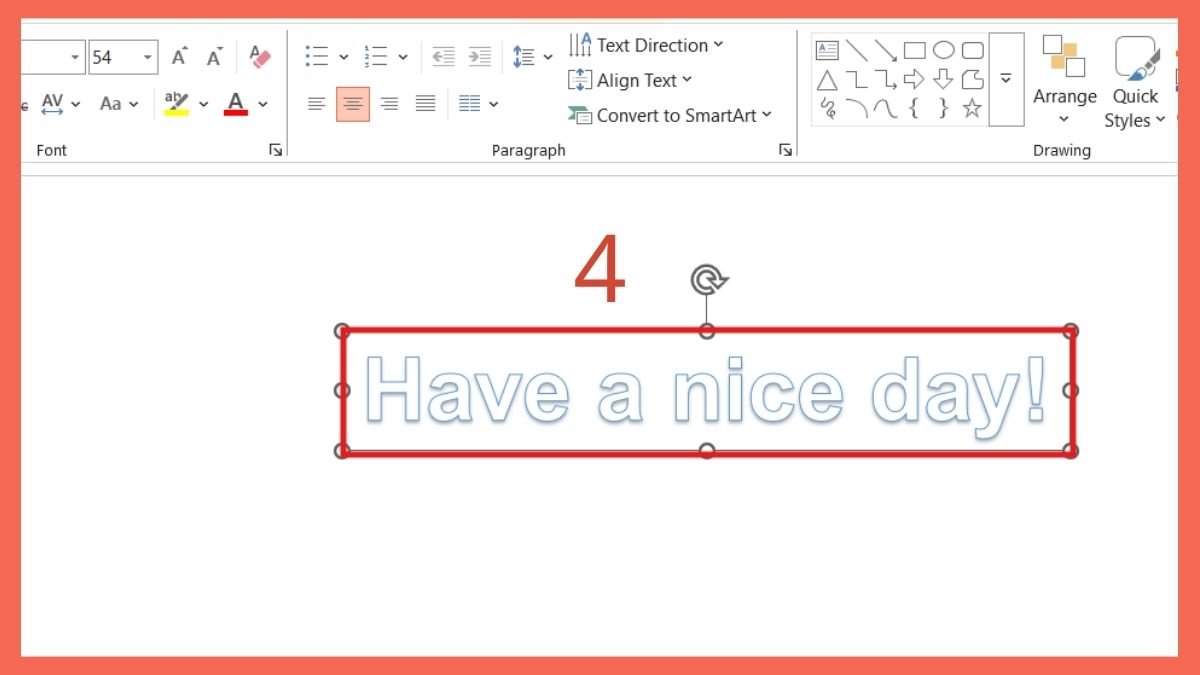Viewport: 1200px width, 675px height.
Task: Pick the Star shape from the gallery
Action: click(x=971, y=108)
